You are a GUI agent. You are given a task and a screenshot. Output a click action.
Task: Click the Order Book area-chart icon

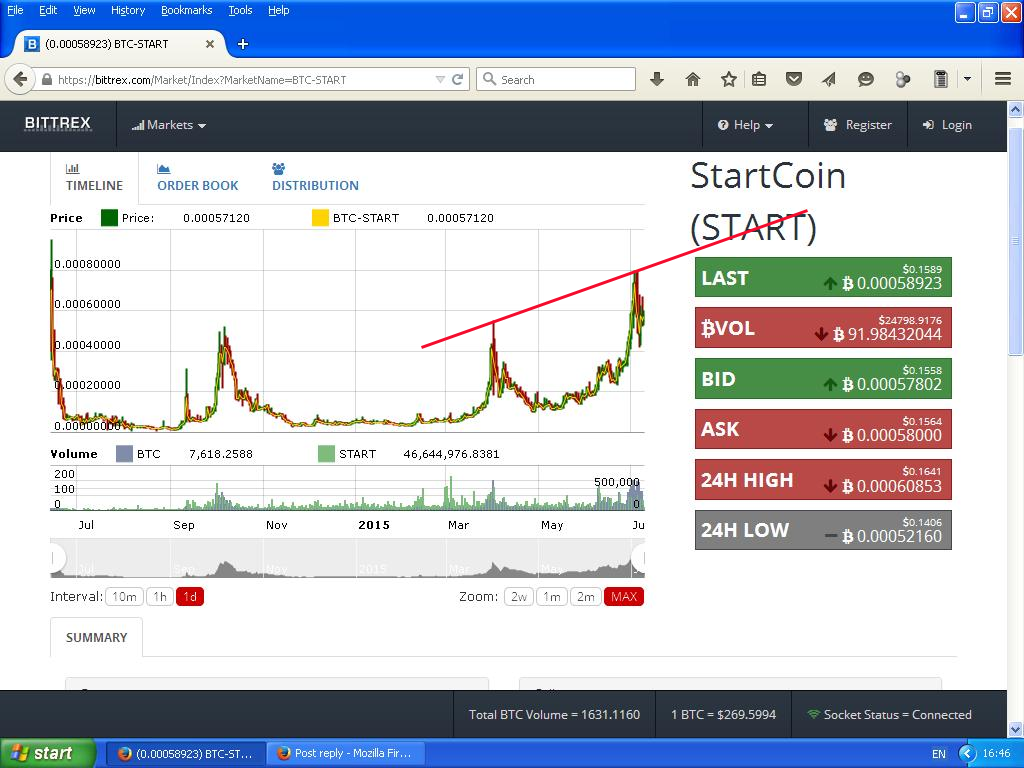(163, 168)
